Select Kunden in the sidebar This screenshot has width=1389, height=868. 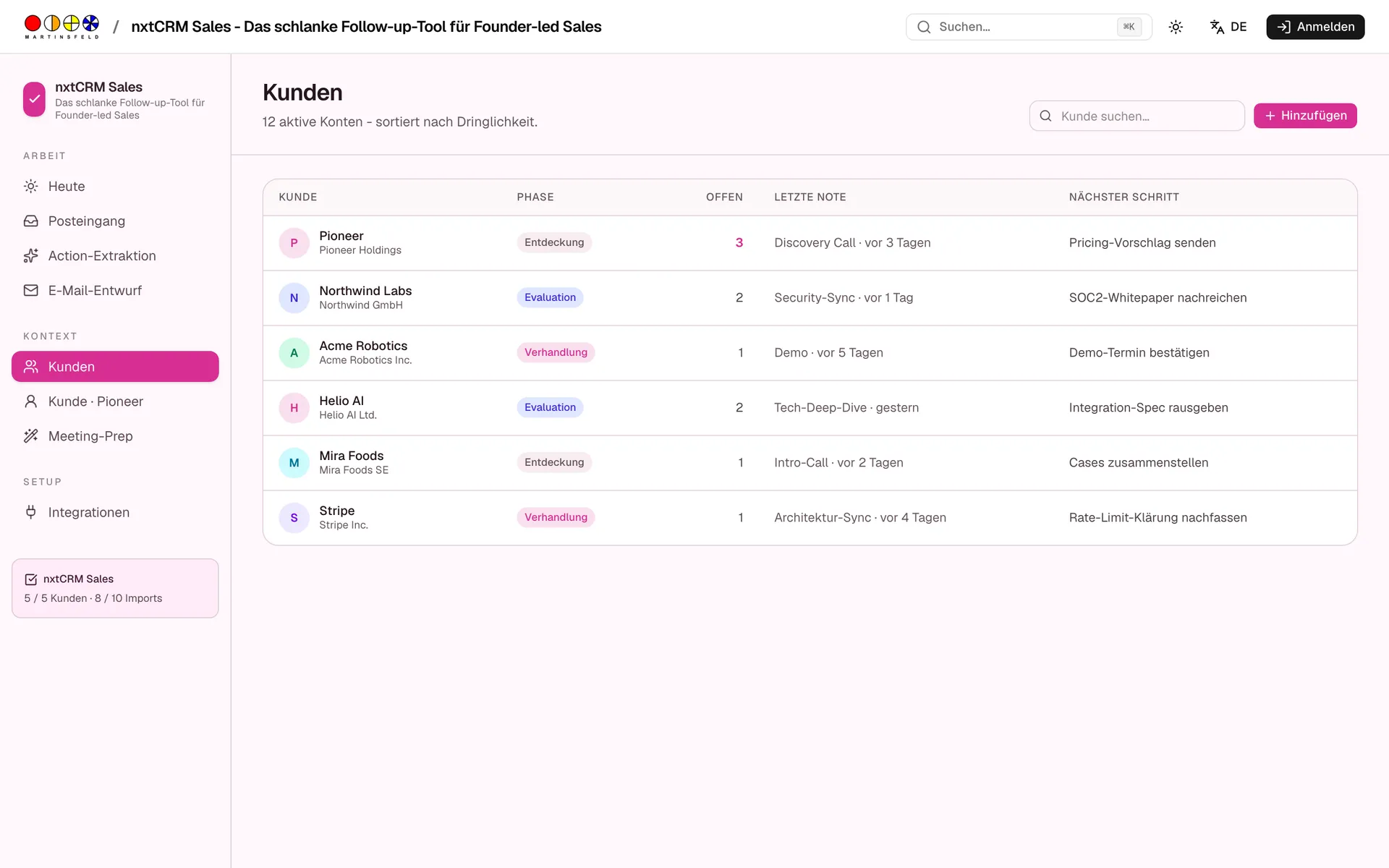click(x=115, y=367)
